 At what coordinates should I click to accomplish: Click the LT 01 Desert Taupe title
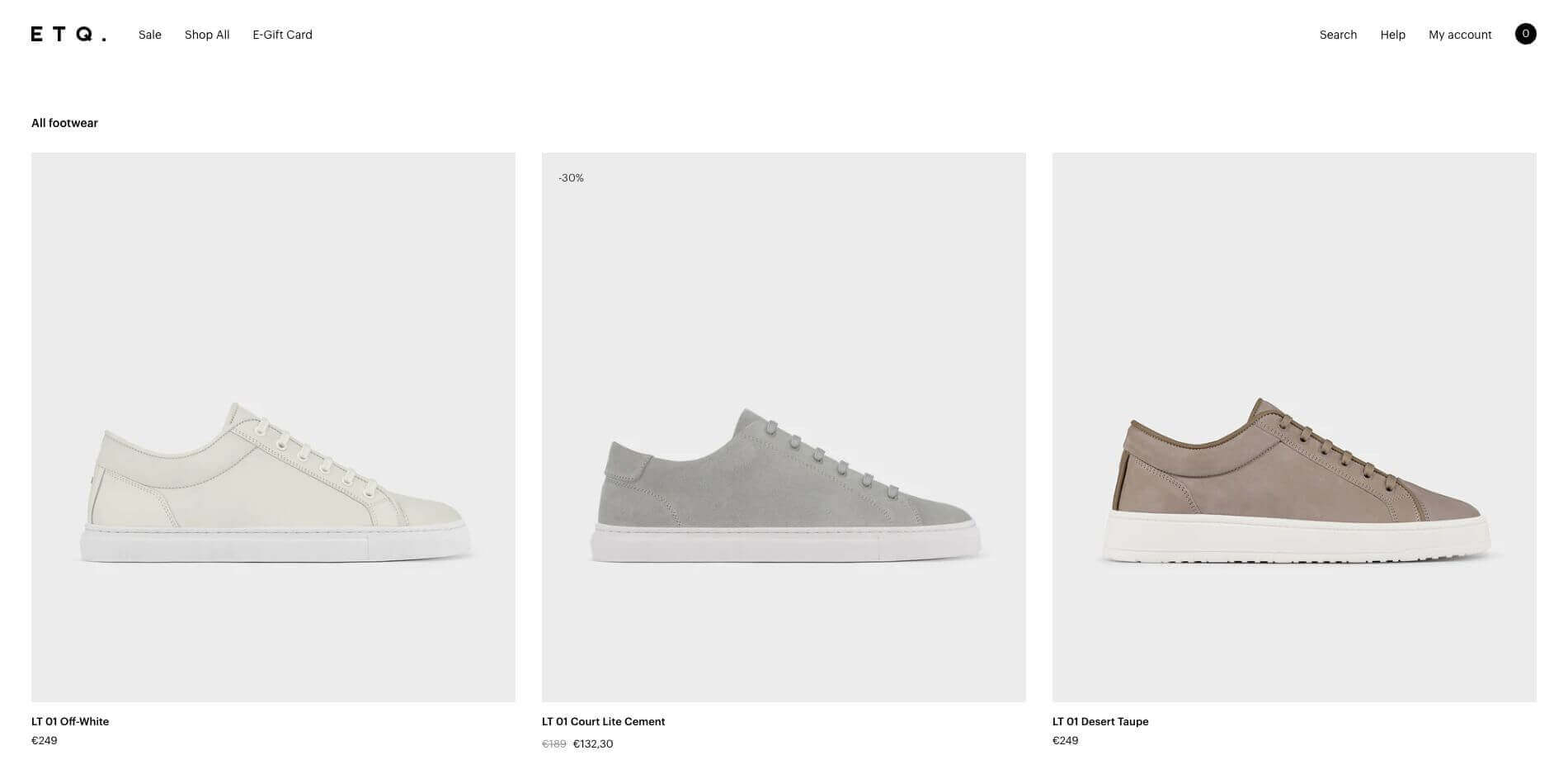coord(1100,721)
